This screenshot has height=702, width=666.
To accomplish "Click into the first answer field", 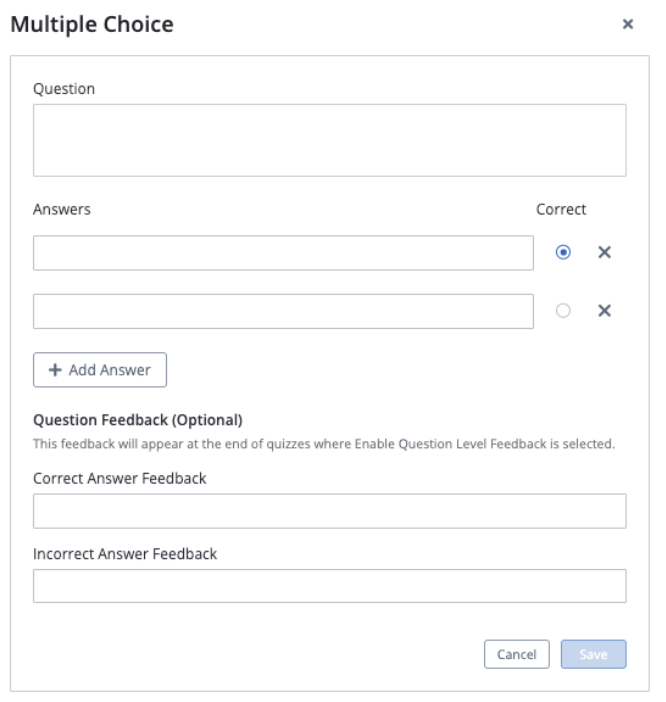I will click(x=283, y=253).
